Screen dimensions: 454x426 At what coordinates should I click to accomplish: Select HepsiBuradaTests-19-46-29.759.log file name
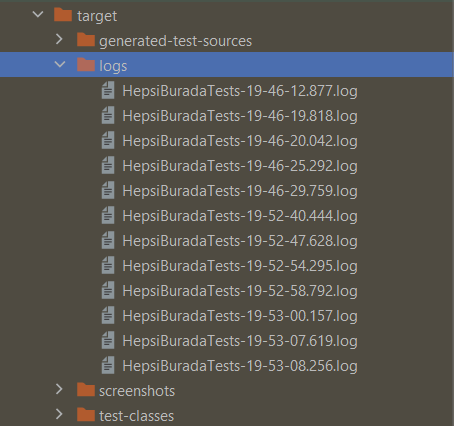click(240, 191)
